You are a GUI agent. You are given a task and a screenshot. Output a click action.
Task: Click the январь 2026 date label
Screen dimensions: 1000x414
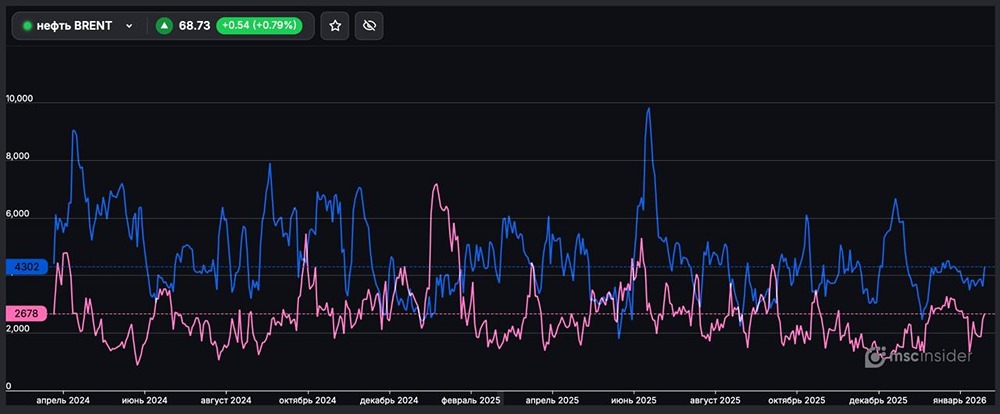(960, 400)
